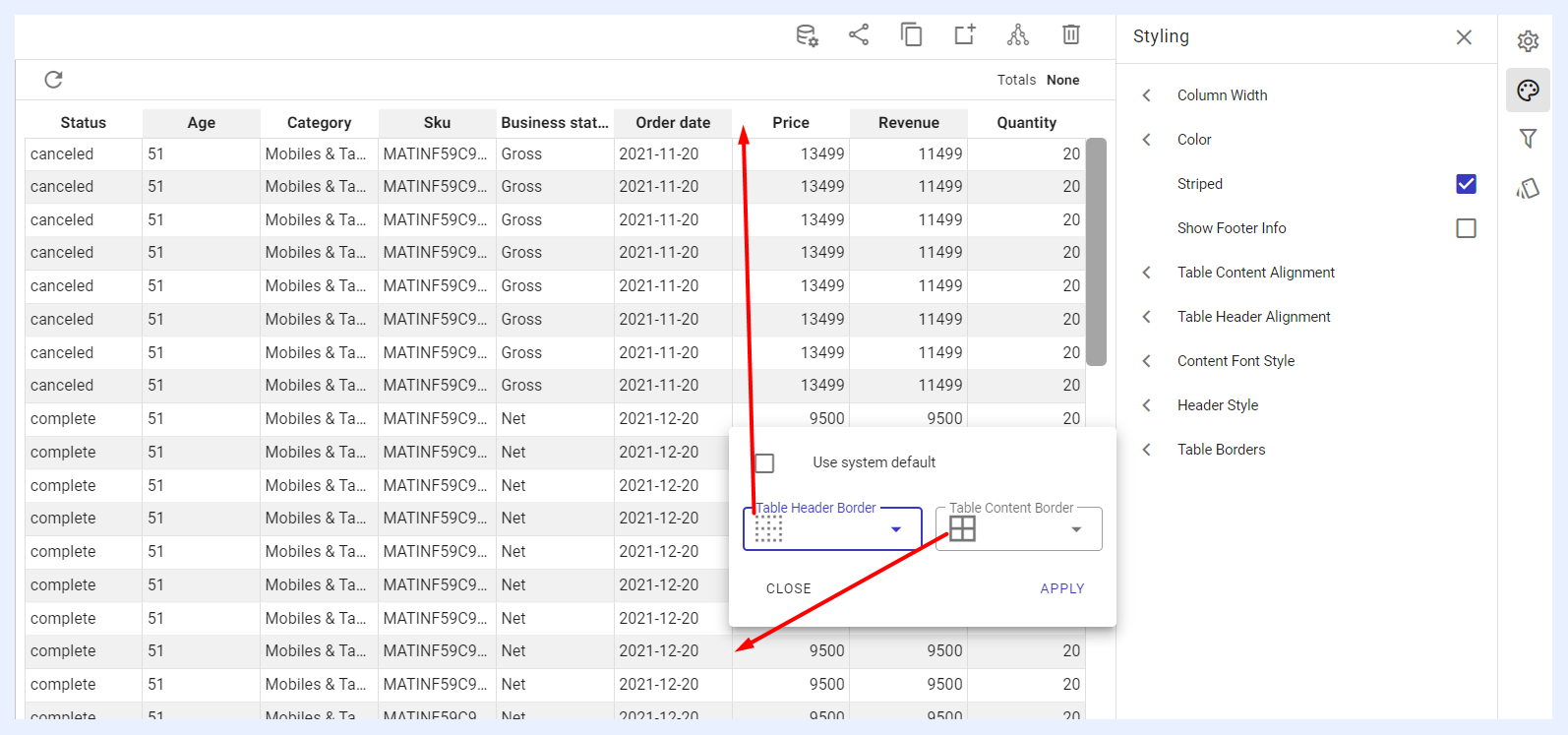The width and height of the screenshot is (1568, 735).
Task: Enable the Show Footer Info checkbox
Action: point(1466,228)
